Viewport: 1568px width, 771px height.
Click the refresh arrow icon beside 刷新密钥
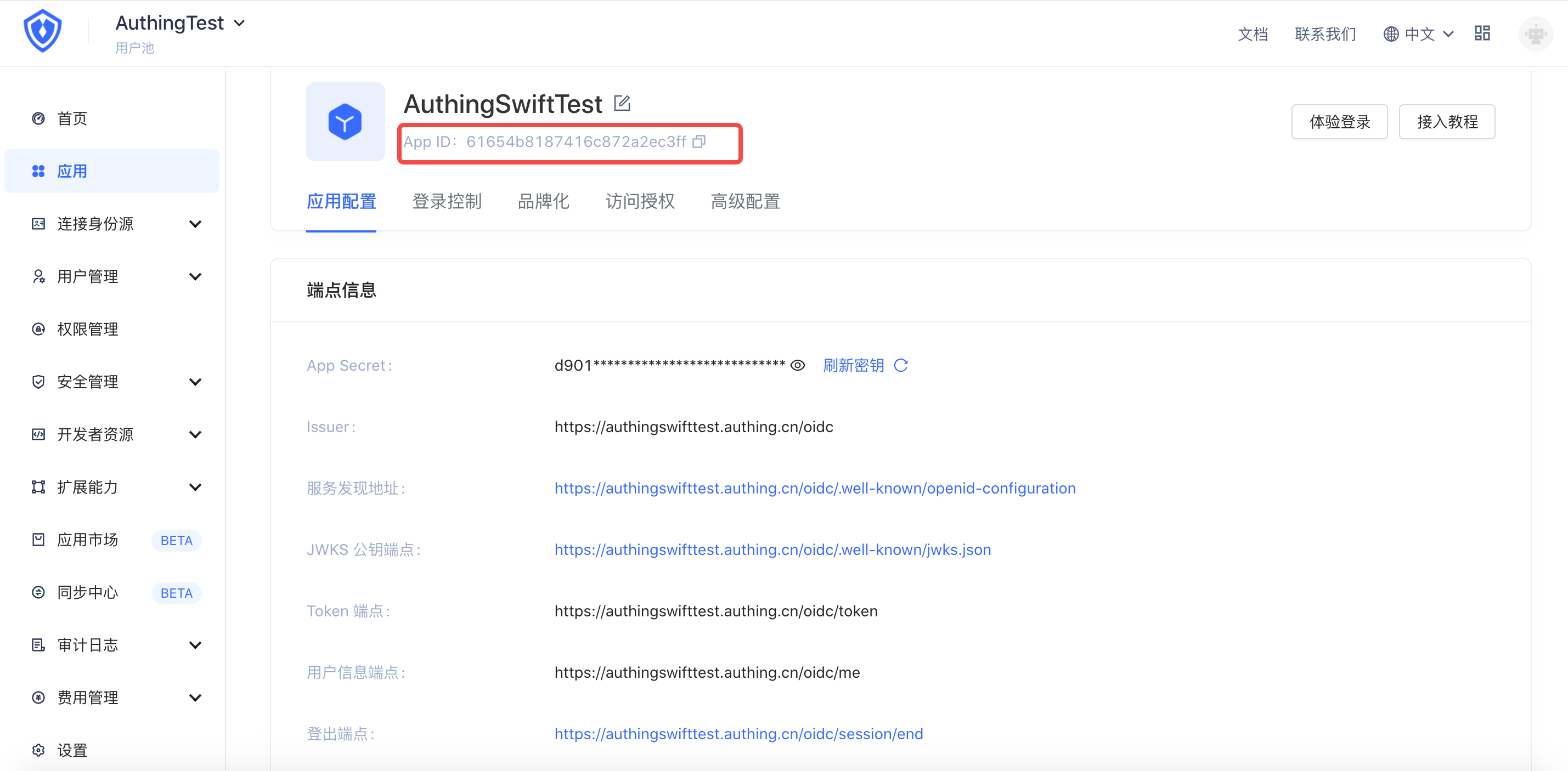(901, 365)
